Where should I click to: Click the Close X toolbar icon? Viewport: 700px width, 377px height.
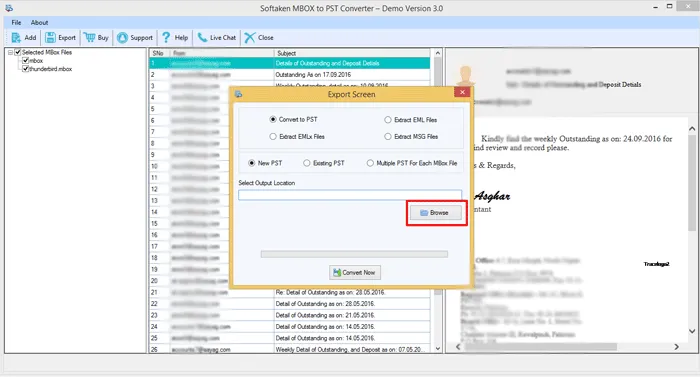tap(250, 38)
